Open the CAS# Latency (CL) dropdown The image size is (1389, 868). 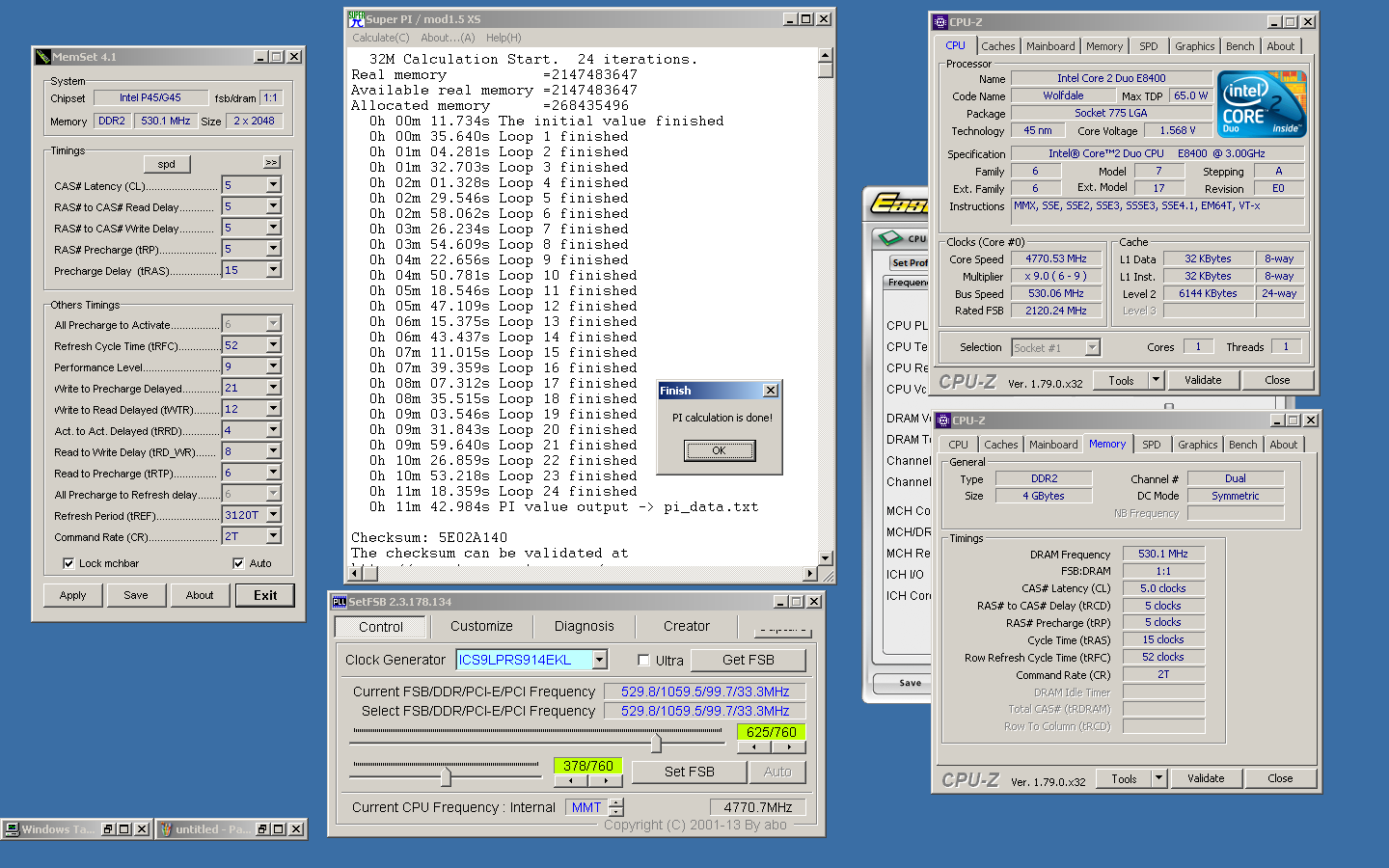point(273,185)
